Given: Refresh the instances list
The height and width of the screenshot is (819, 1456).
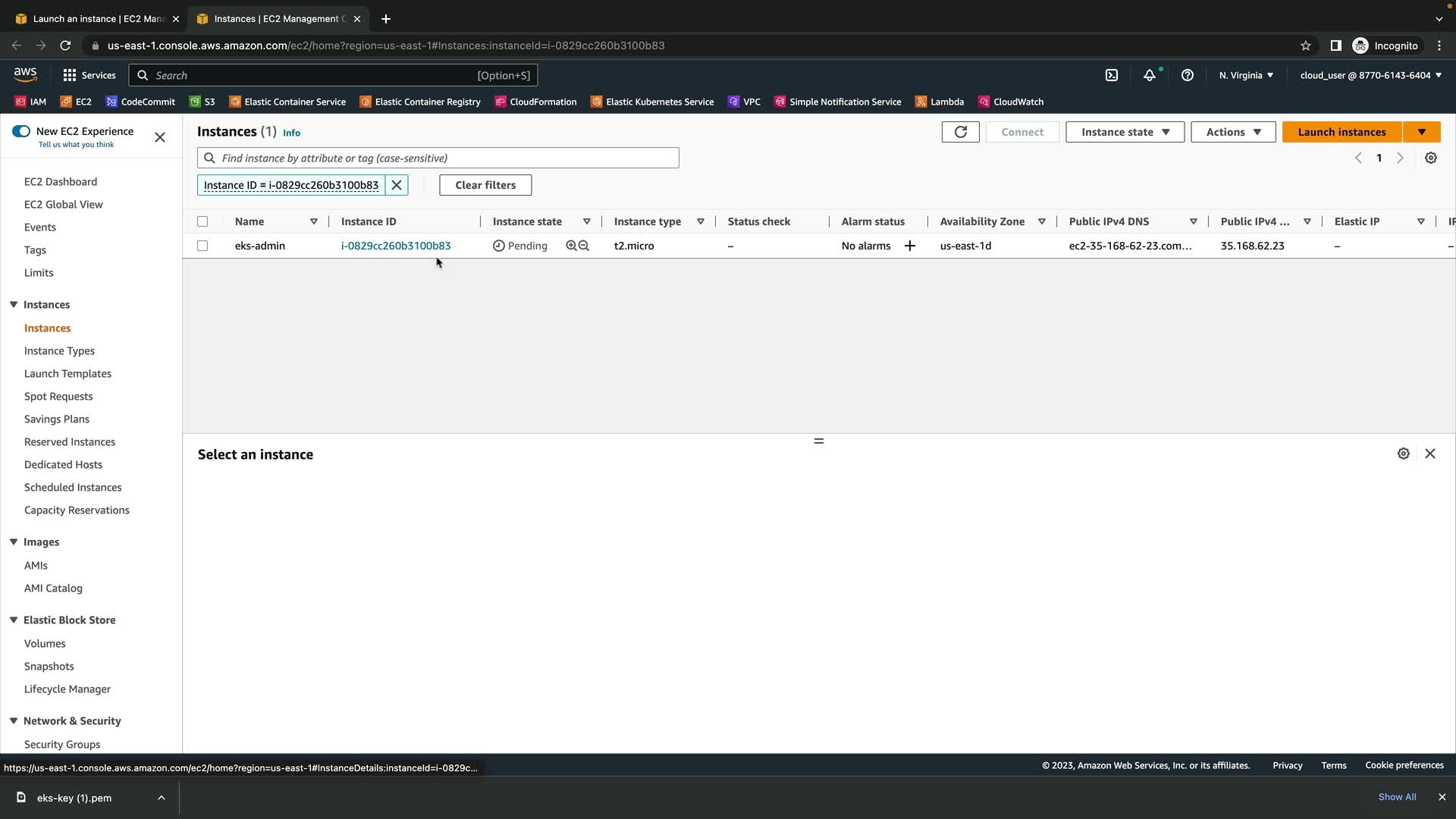Looking at the screenshot, I should [960, 132].
